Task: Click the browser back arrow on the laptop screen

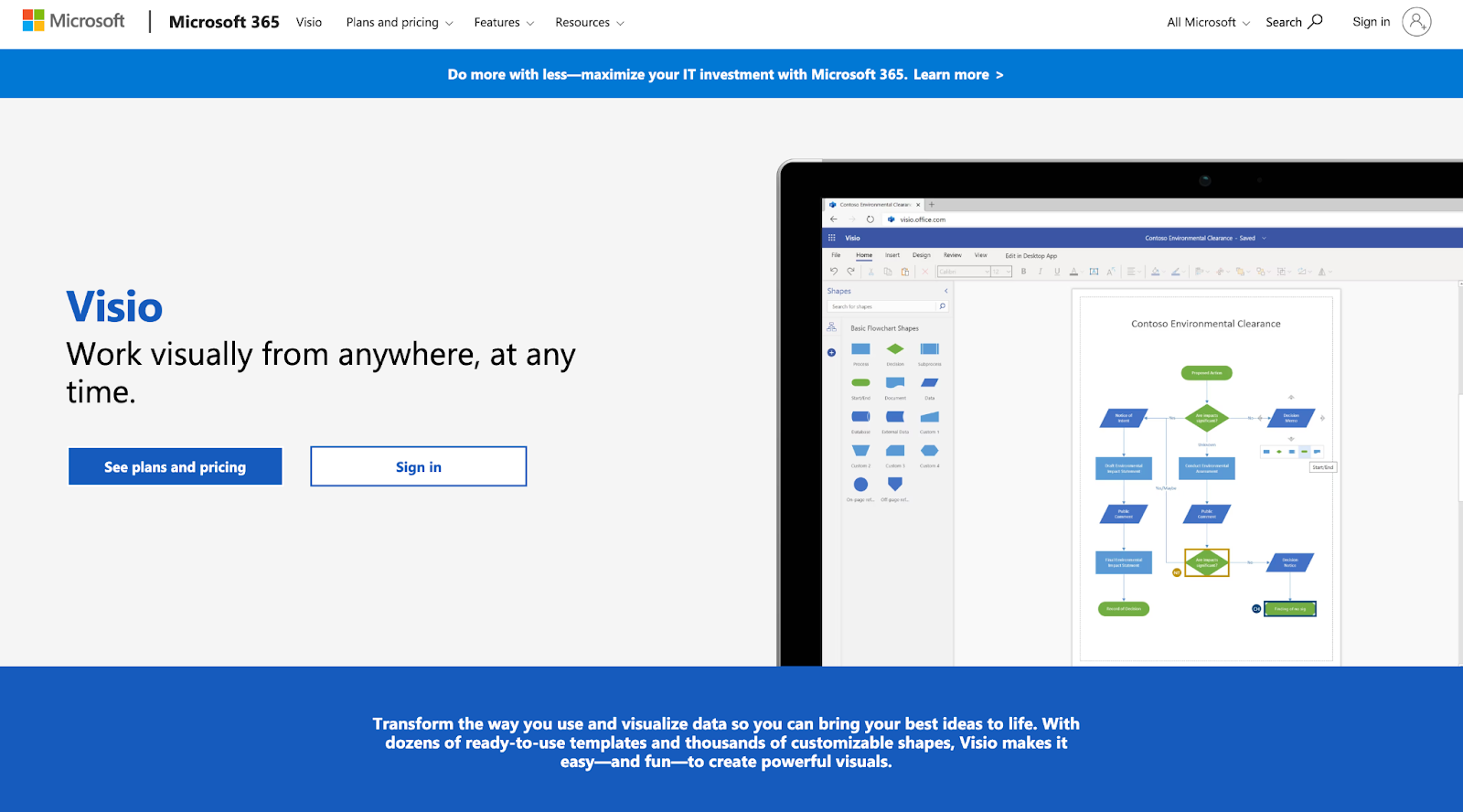Action: (x=833, y=219)
